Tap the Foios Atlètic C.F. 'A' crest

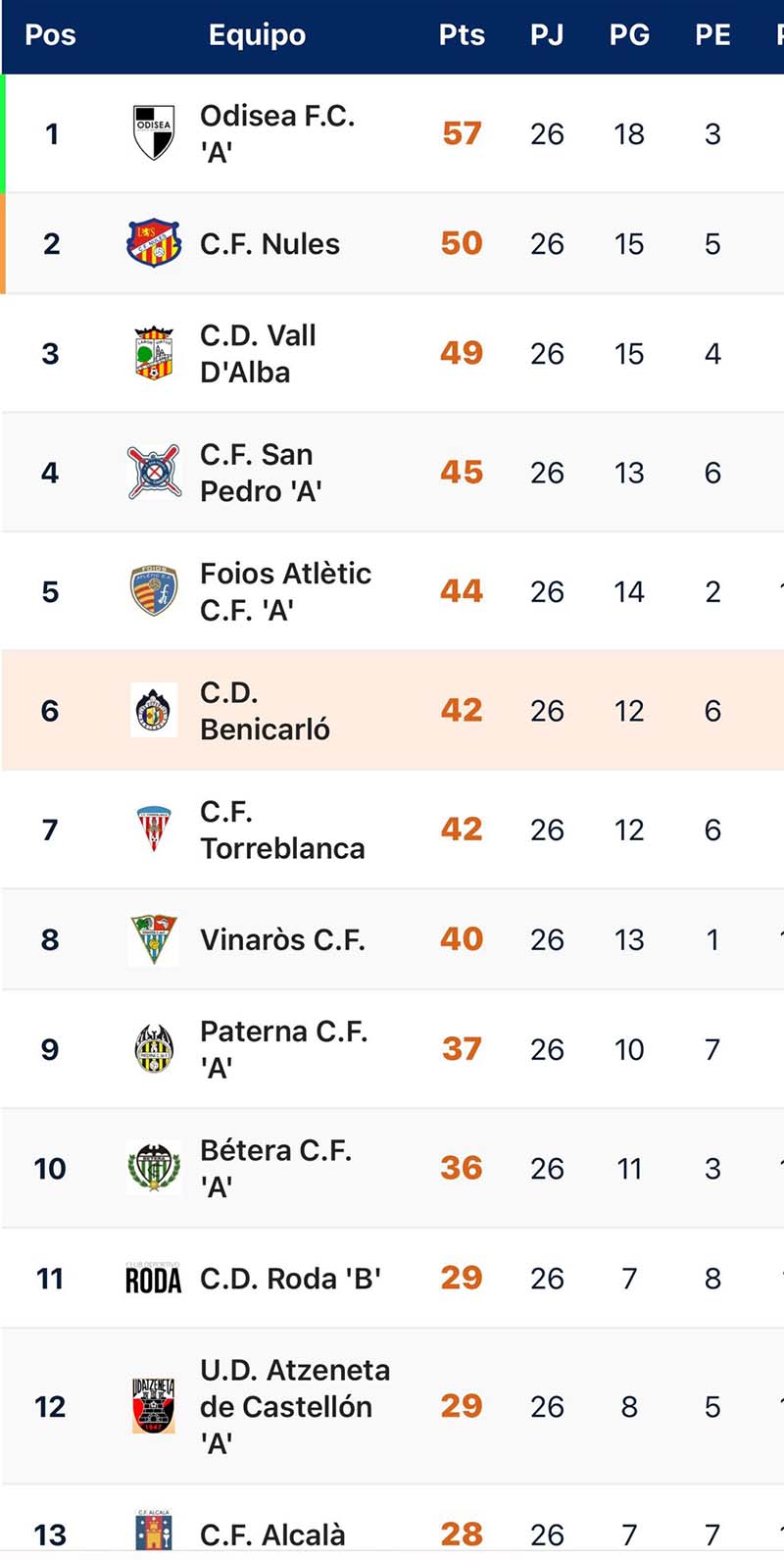[154, 591]
